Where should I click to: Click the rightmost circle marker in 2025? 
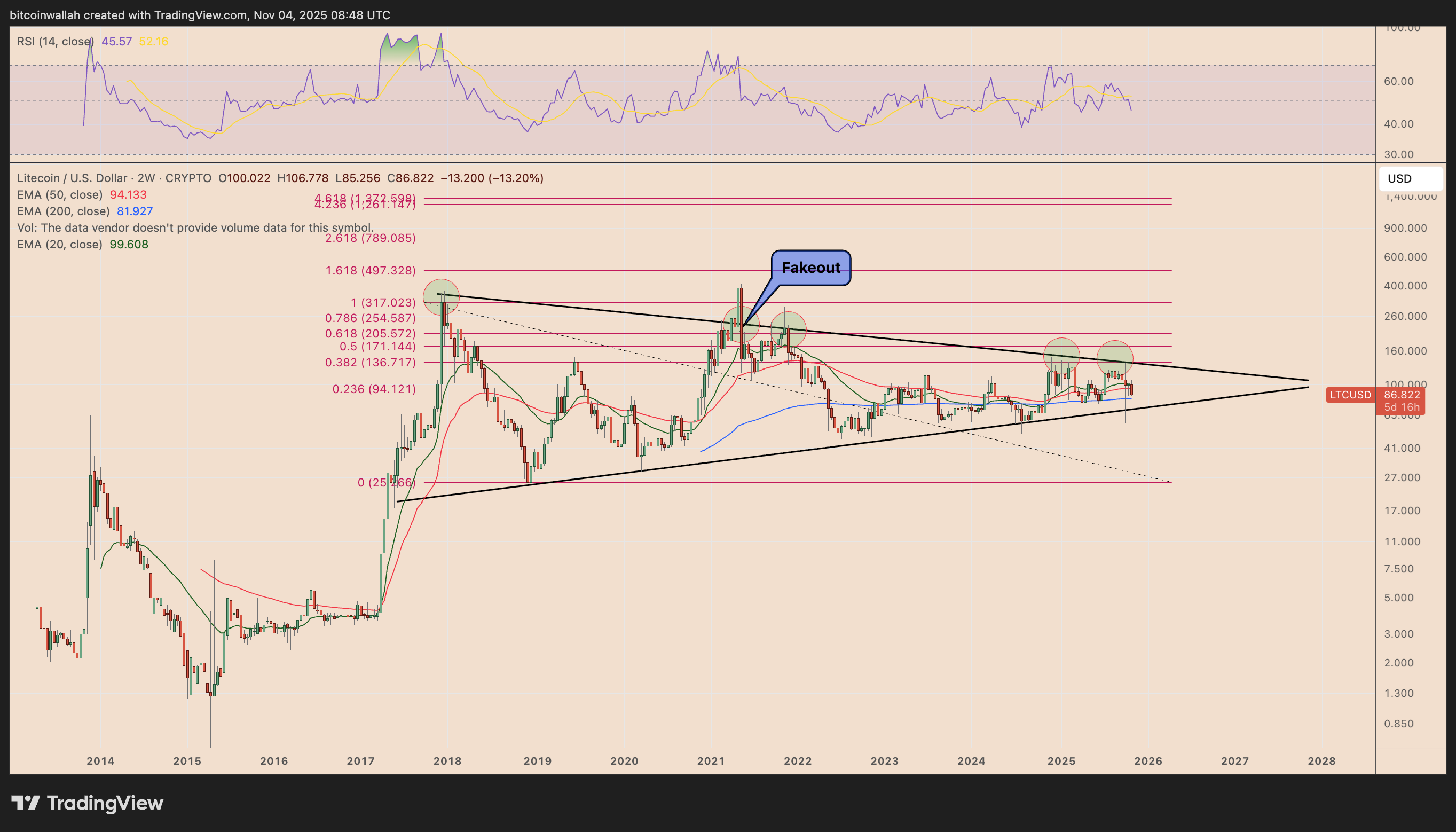click(1114, 358)
